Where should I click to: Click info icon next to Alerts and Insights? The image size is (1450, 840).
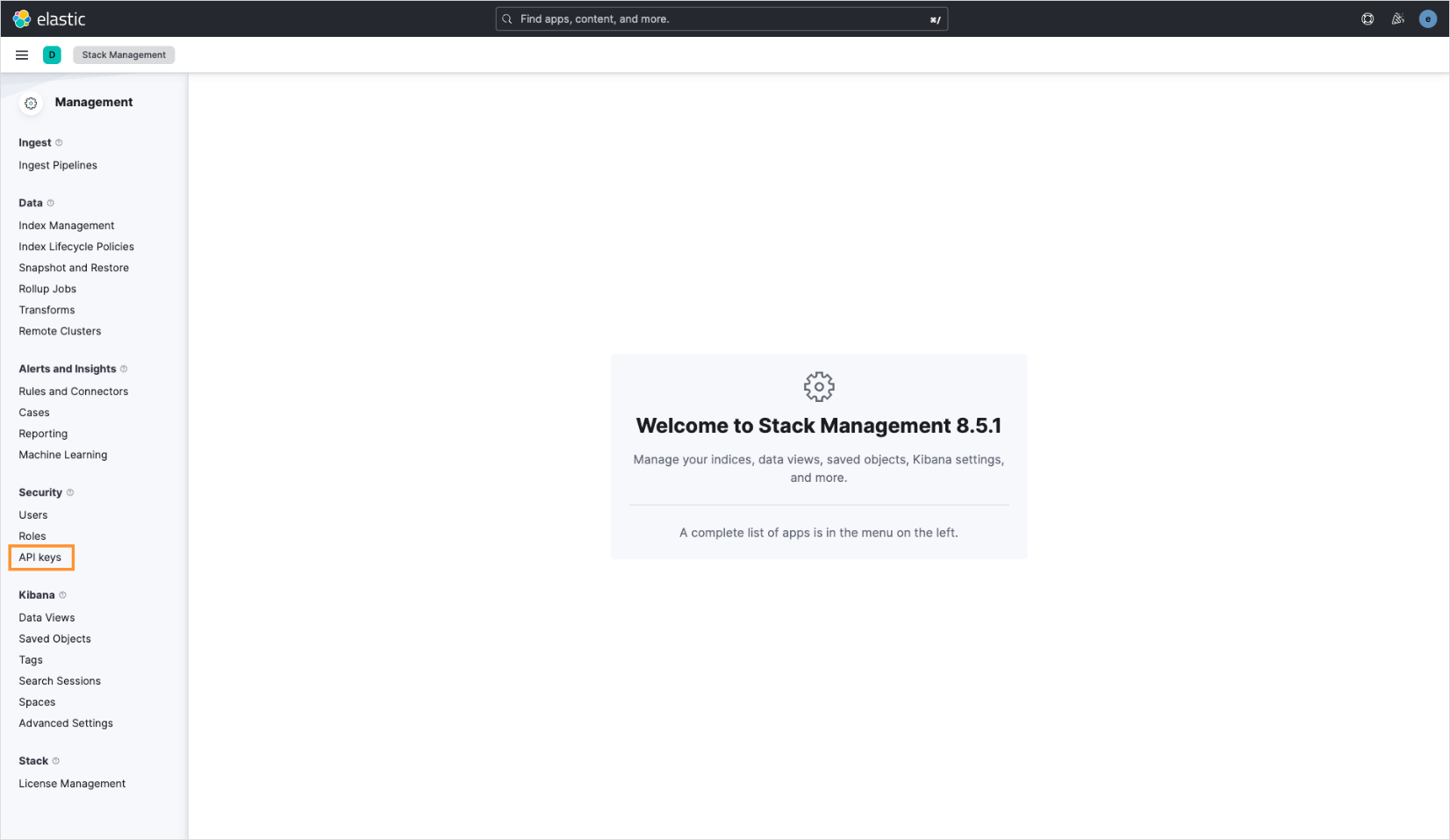pos(124,370)
